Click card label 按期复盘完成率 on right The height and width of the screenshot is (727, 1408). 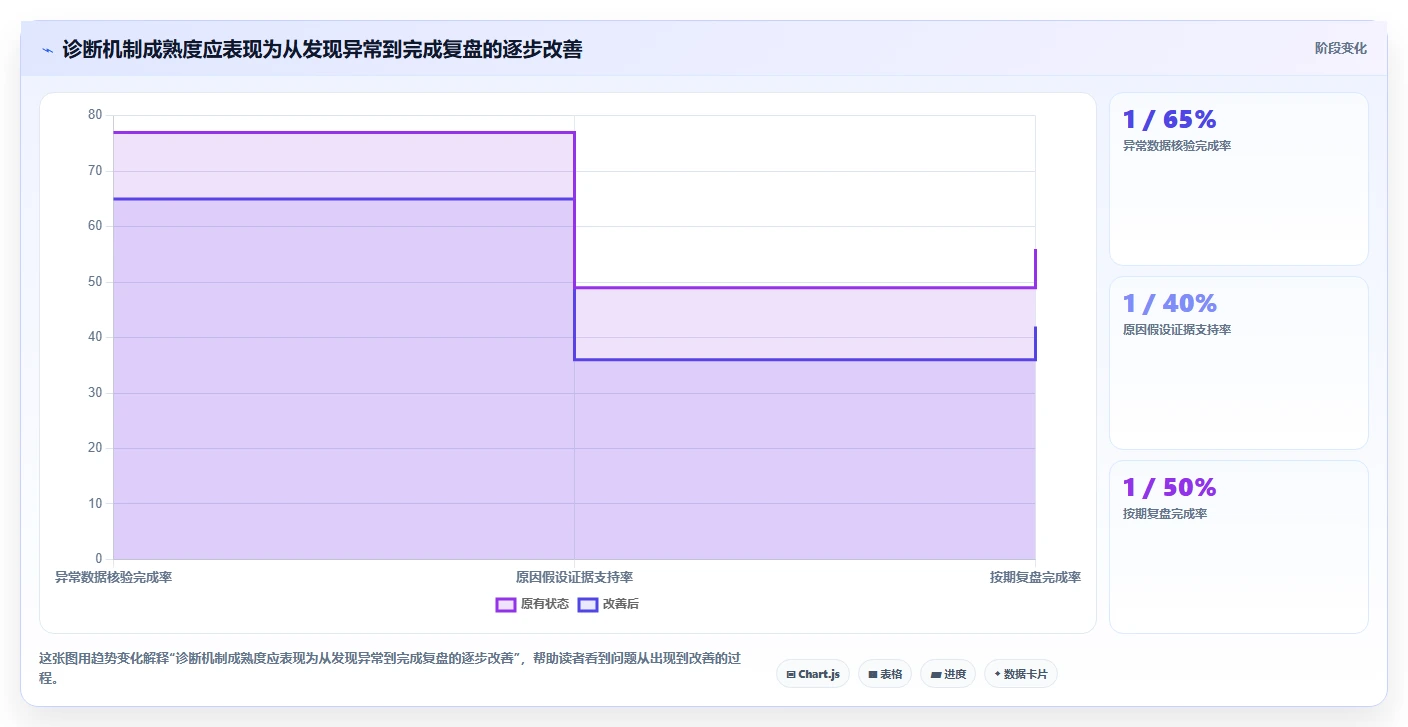[x=1165, y=514]
